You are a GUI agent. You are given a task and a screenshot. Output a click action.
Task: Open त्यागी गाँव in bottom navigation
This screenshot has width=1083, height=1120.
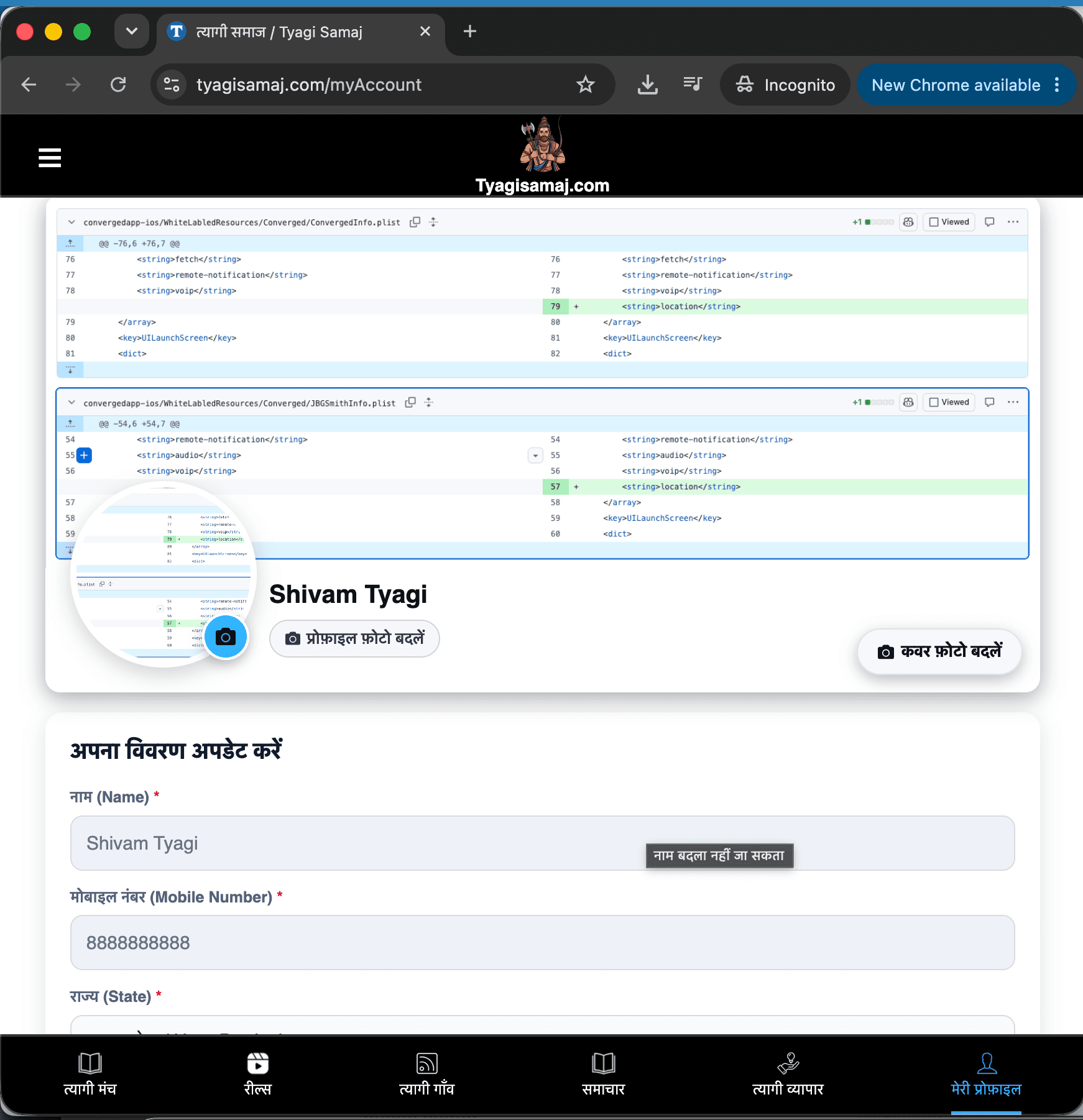point(427,1075)
